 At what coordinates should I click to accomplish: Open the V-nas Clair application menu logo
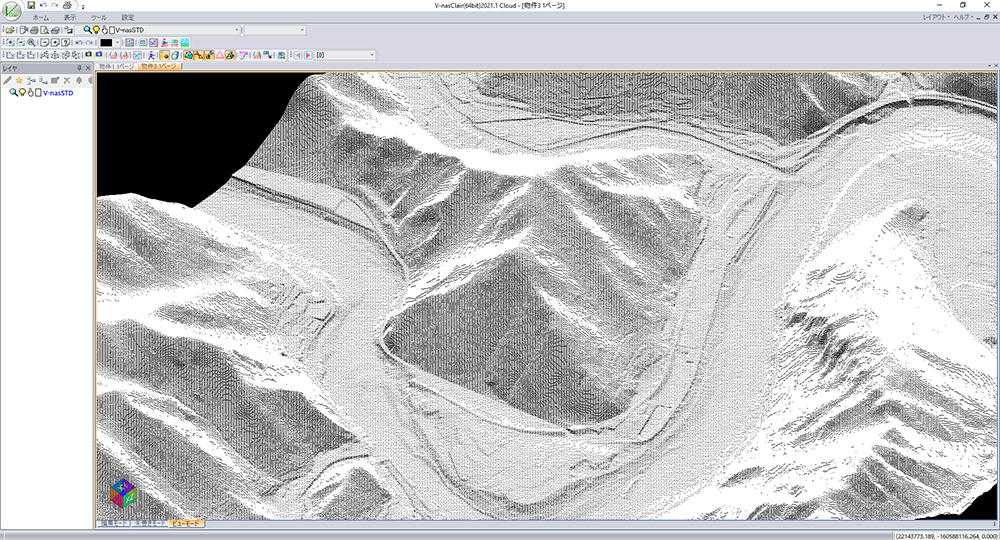point(11,11)
